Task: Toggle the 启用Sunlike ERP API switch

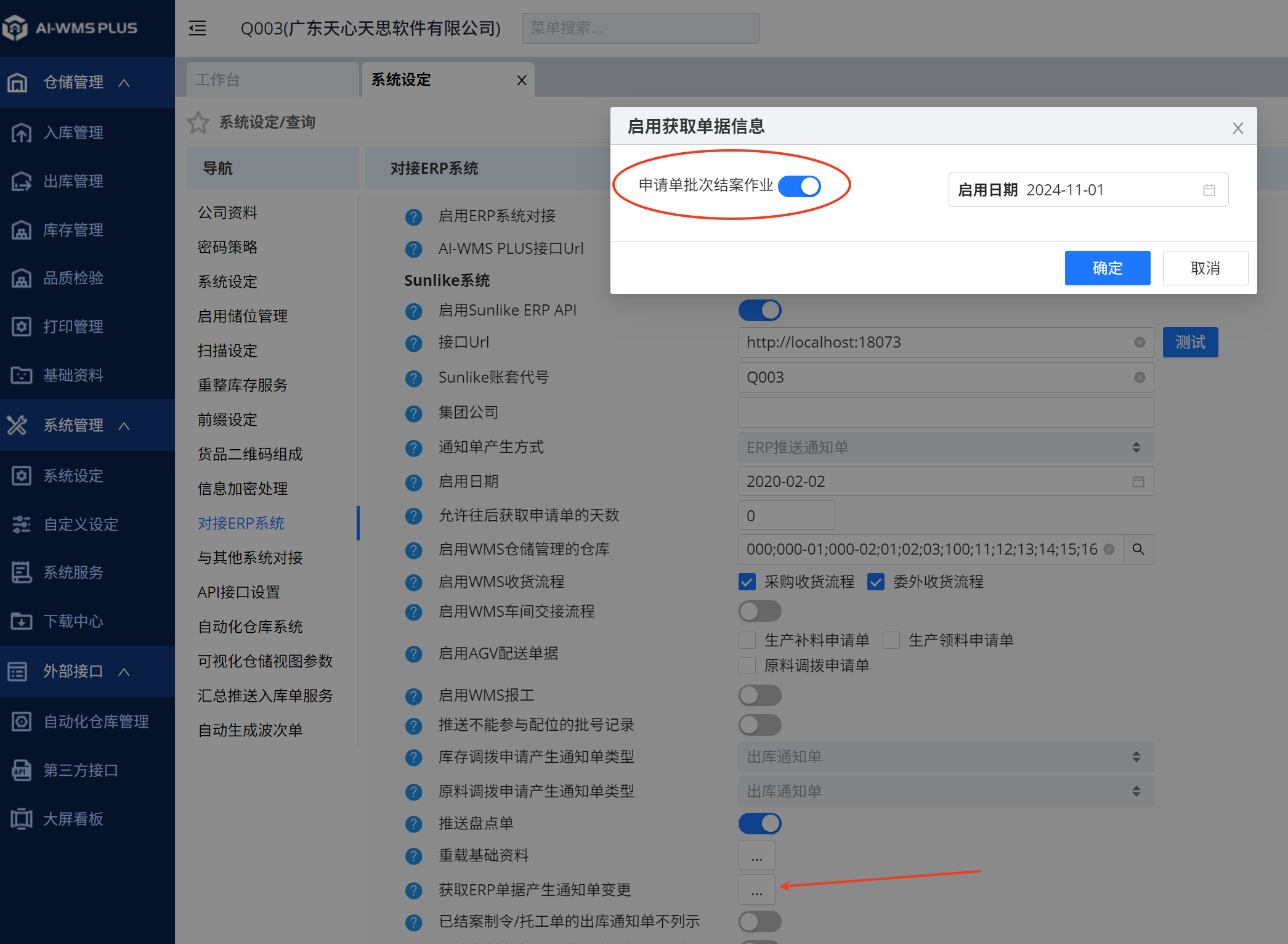Action: (x=760, y=310)
